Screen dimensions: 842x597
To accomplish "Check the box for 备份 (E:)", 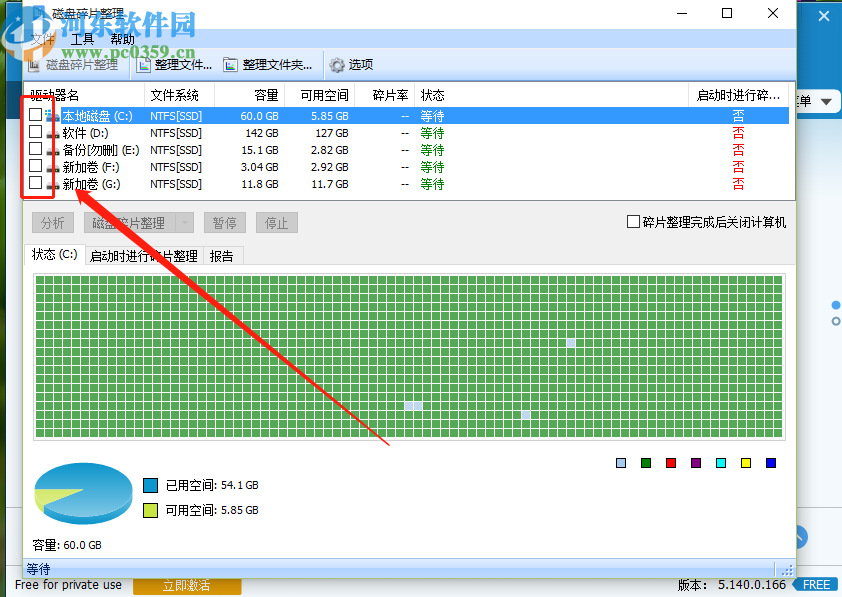I will 35,149.
